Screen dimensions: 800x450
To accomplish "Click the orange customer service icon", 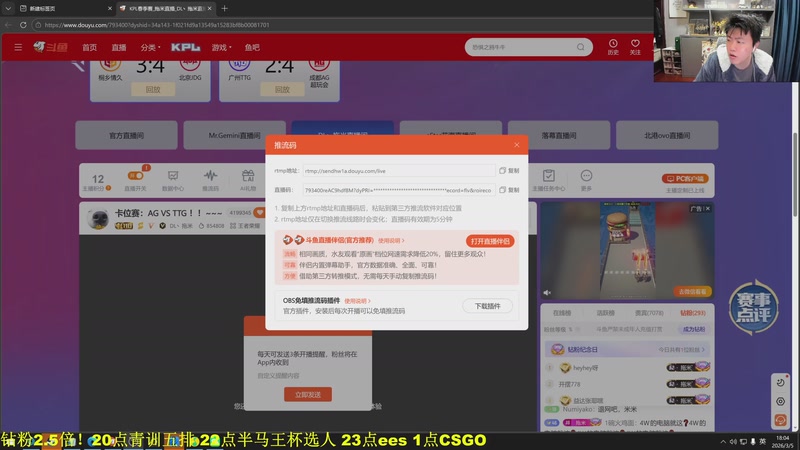I will click(780, 420).
